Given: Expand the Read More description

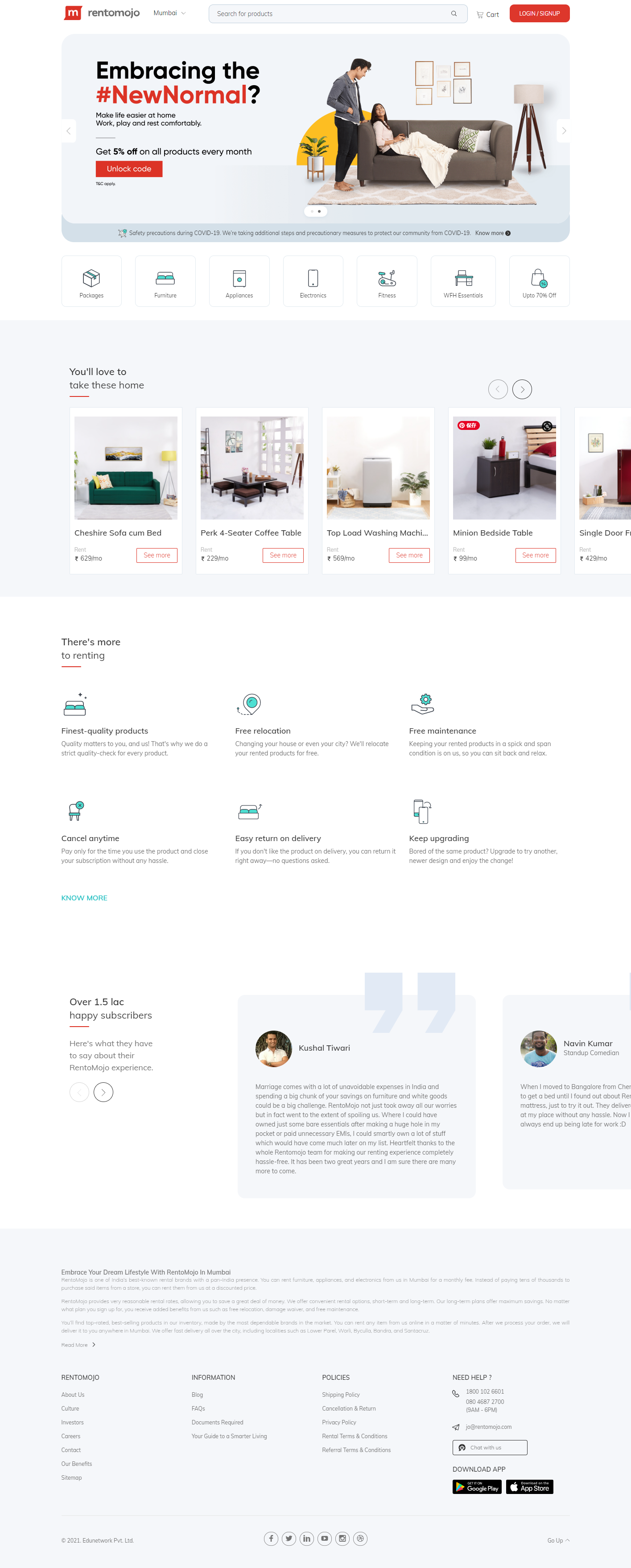Looking at the screenshot, I should pos(78,1345).
